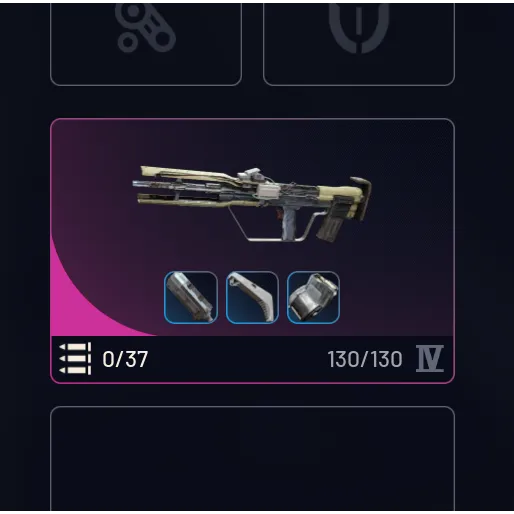Click the tier IV roman numeral badge
The image size is (514, 514).
point(430,359)
